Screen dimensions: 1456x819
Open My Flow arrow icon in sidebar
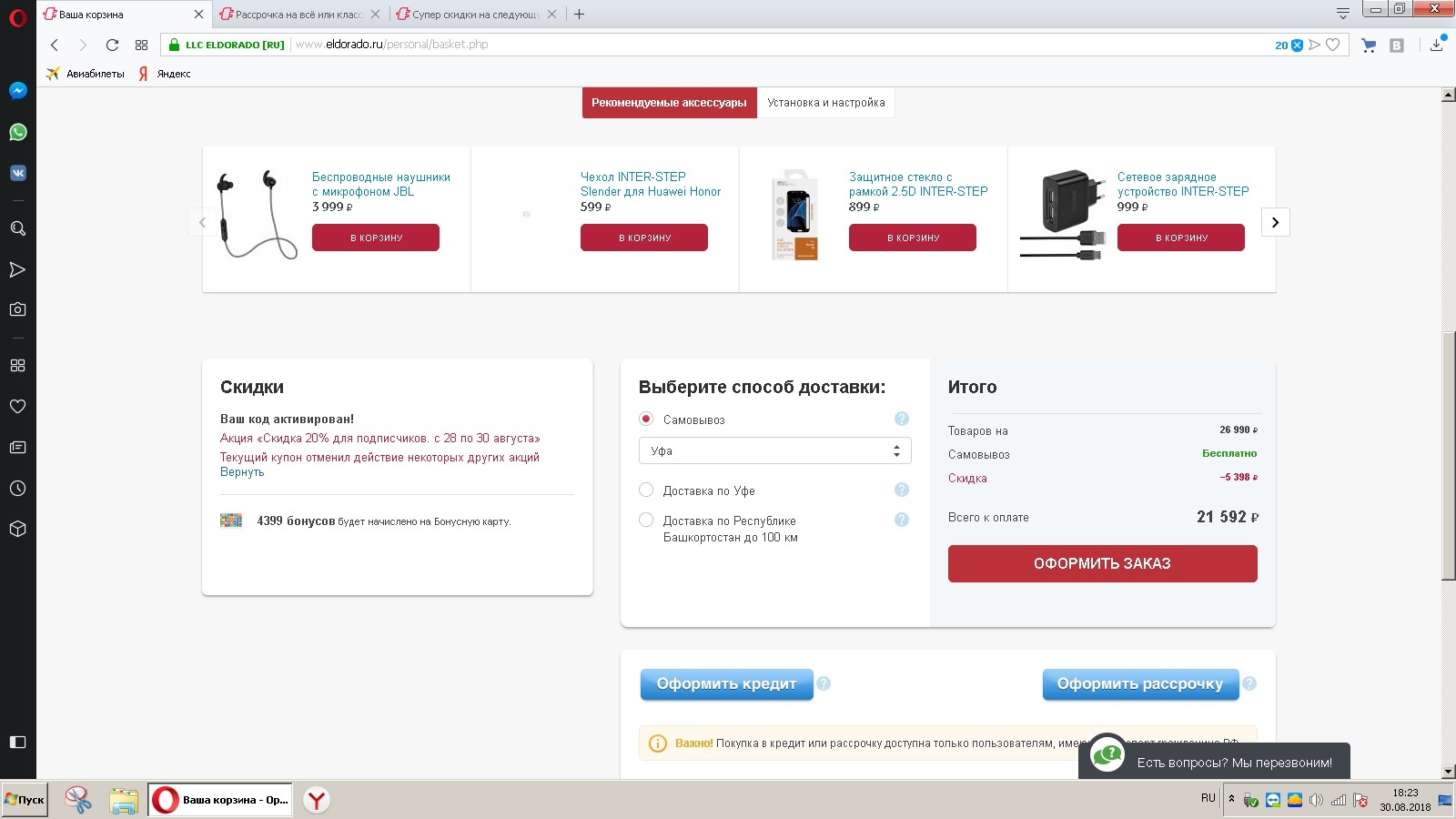[x=17, y=269]
